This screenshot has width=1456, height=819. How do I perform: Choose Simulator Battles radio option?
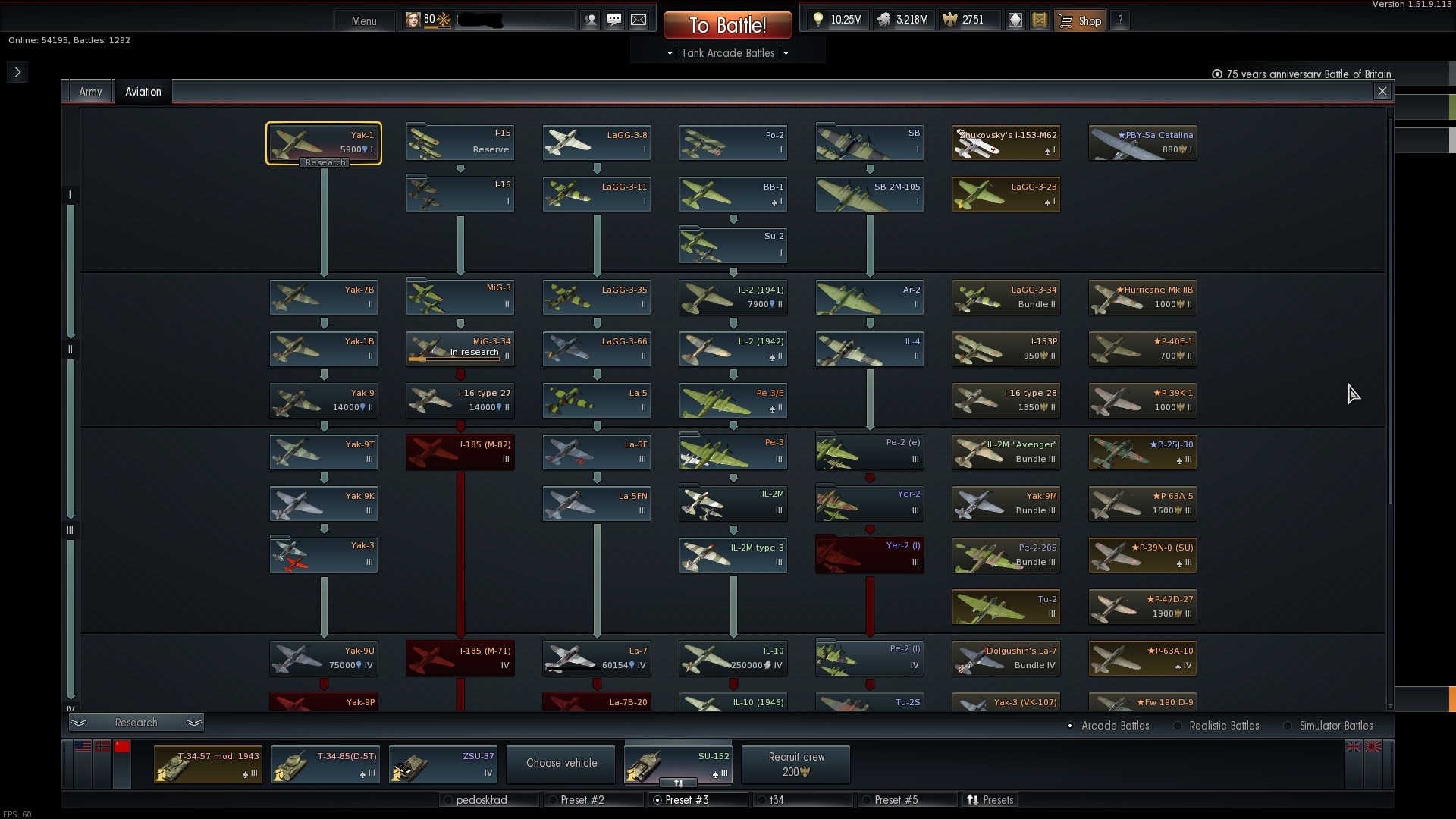point(1288,726)
